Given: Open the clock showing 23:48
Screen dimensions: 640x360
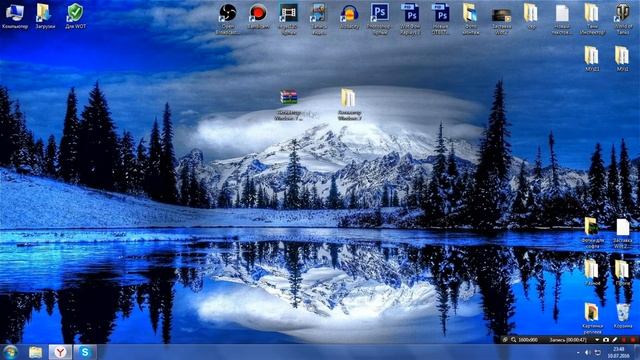Looking at the screenshot, I should click(618, 352).
